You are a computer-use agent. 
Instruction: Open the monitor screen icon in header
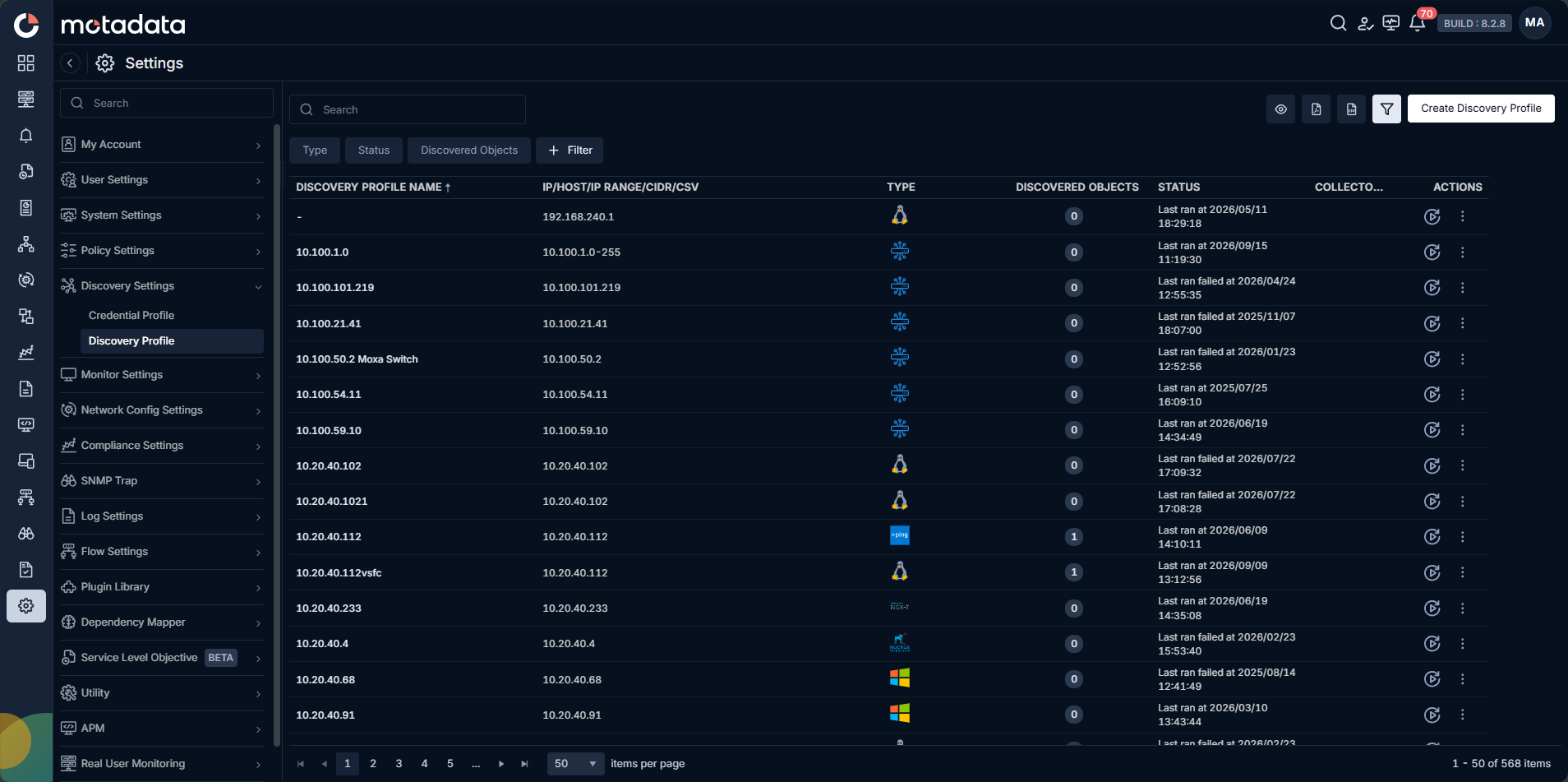(1391, 23)
